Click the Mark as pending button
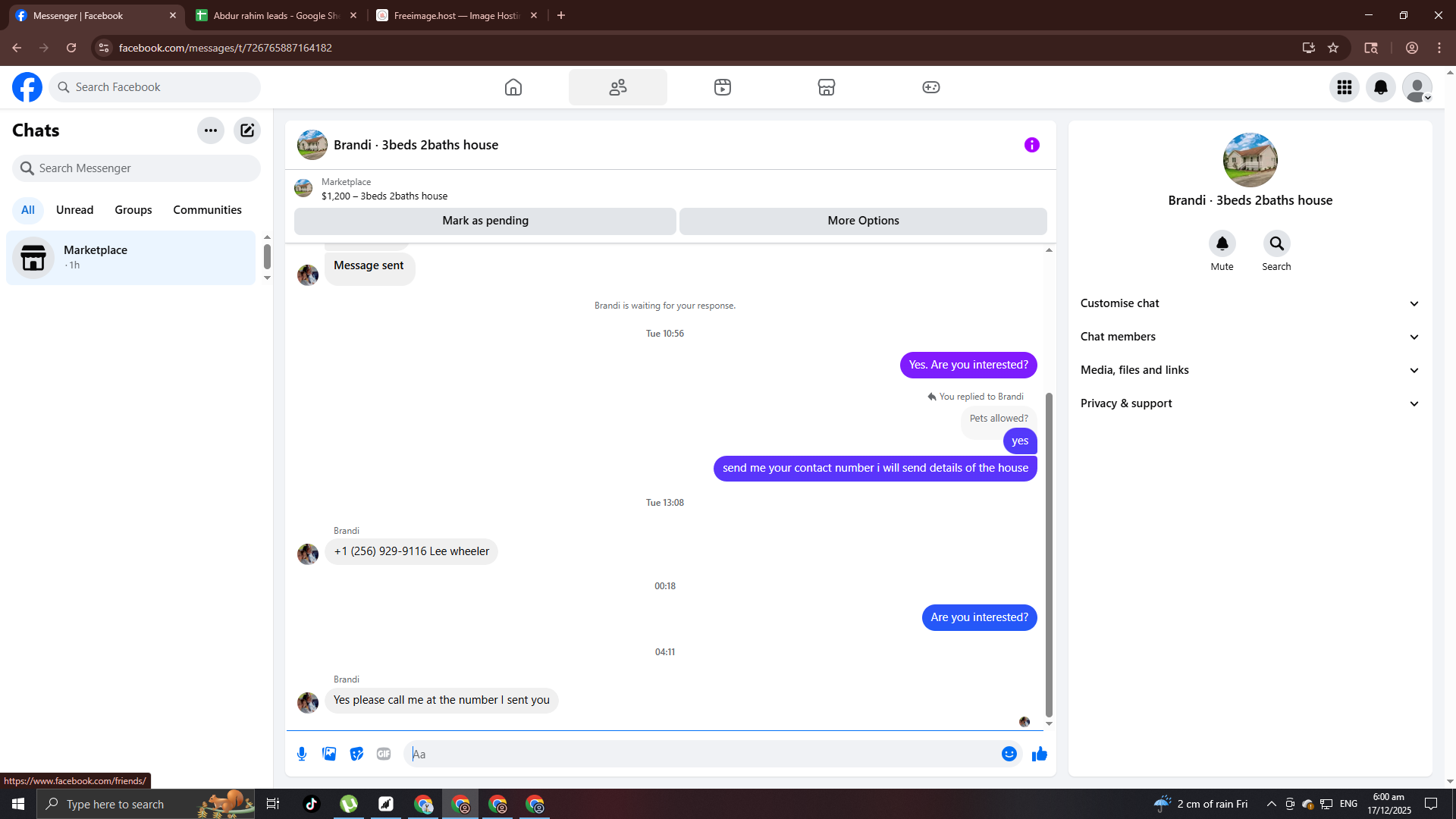Image resolution: width=1456 pixels, height=819 pixels. coord(485,221)
